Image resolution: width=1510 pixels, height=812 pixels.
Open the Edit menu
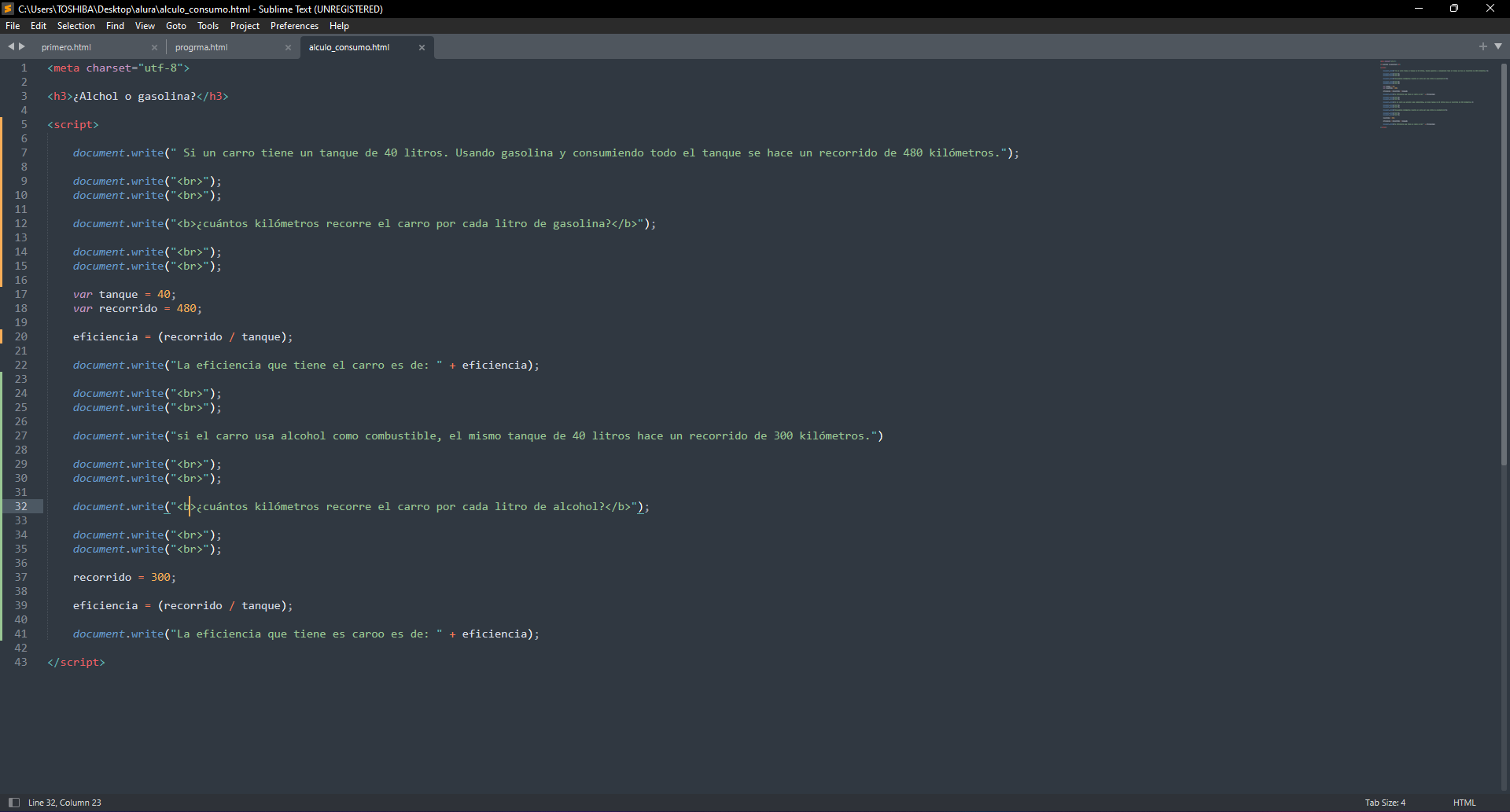(x=39, y=26)
